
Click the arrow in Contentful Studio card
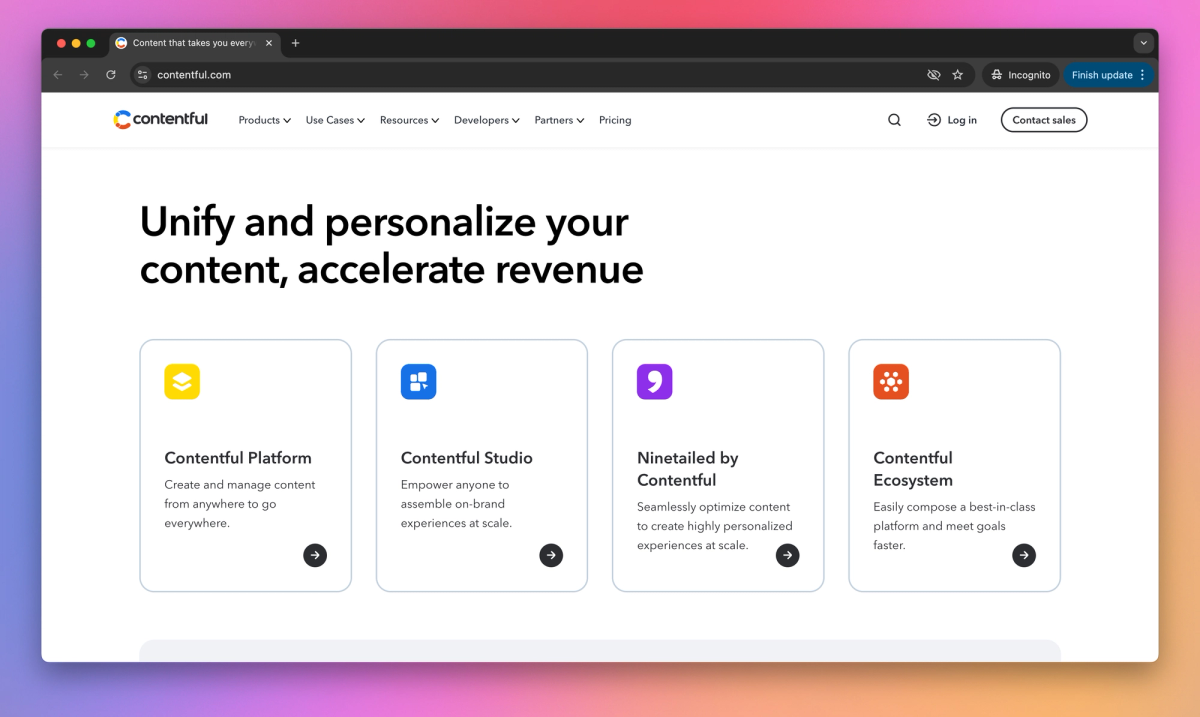click(551, 555)
